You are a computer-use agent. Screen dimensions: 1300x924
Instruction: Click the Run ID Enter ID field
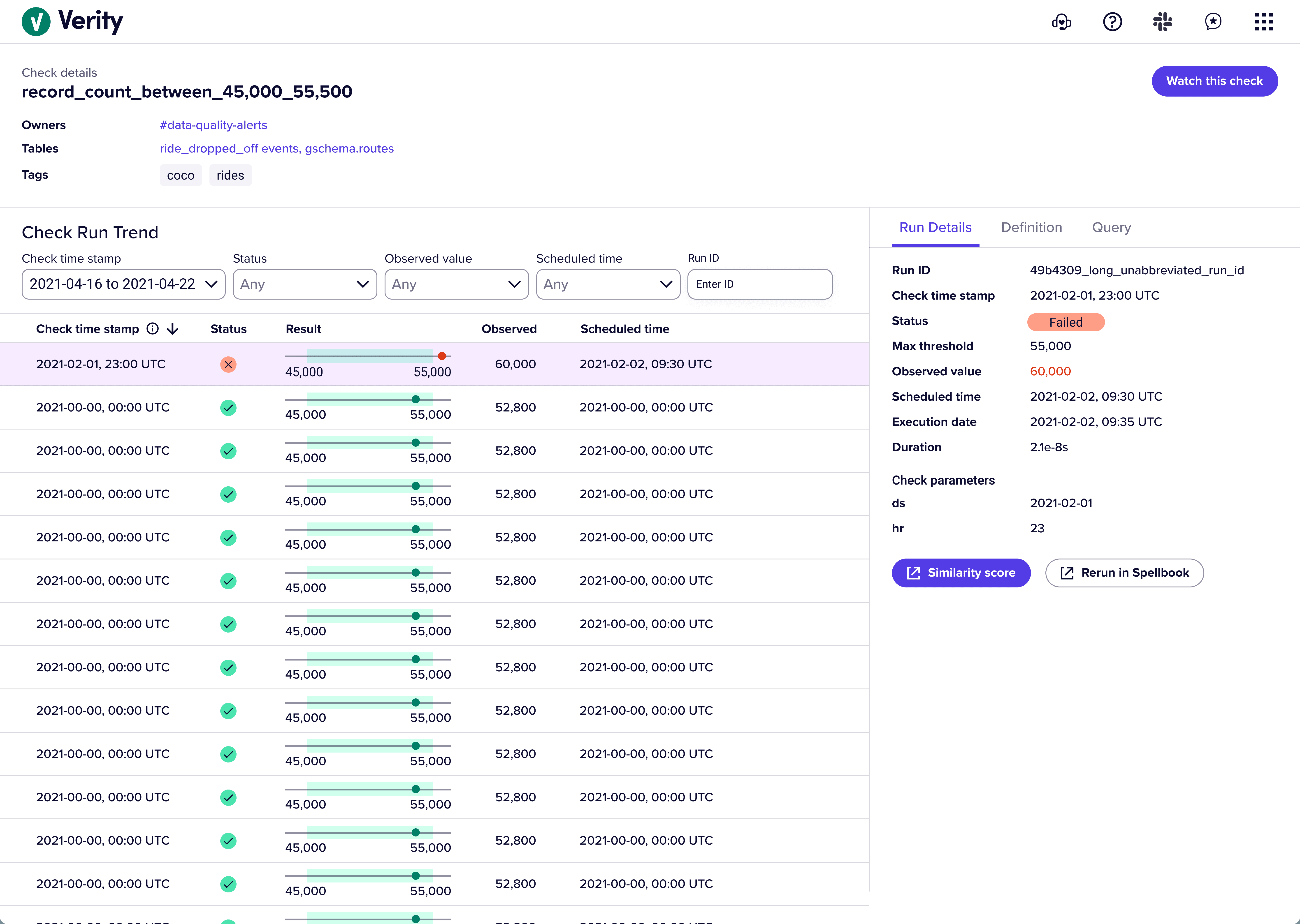click(760, 284)
